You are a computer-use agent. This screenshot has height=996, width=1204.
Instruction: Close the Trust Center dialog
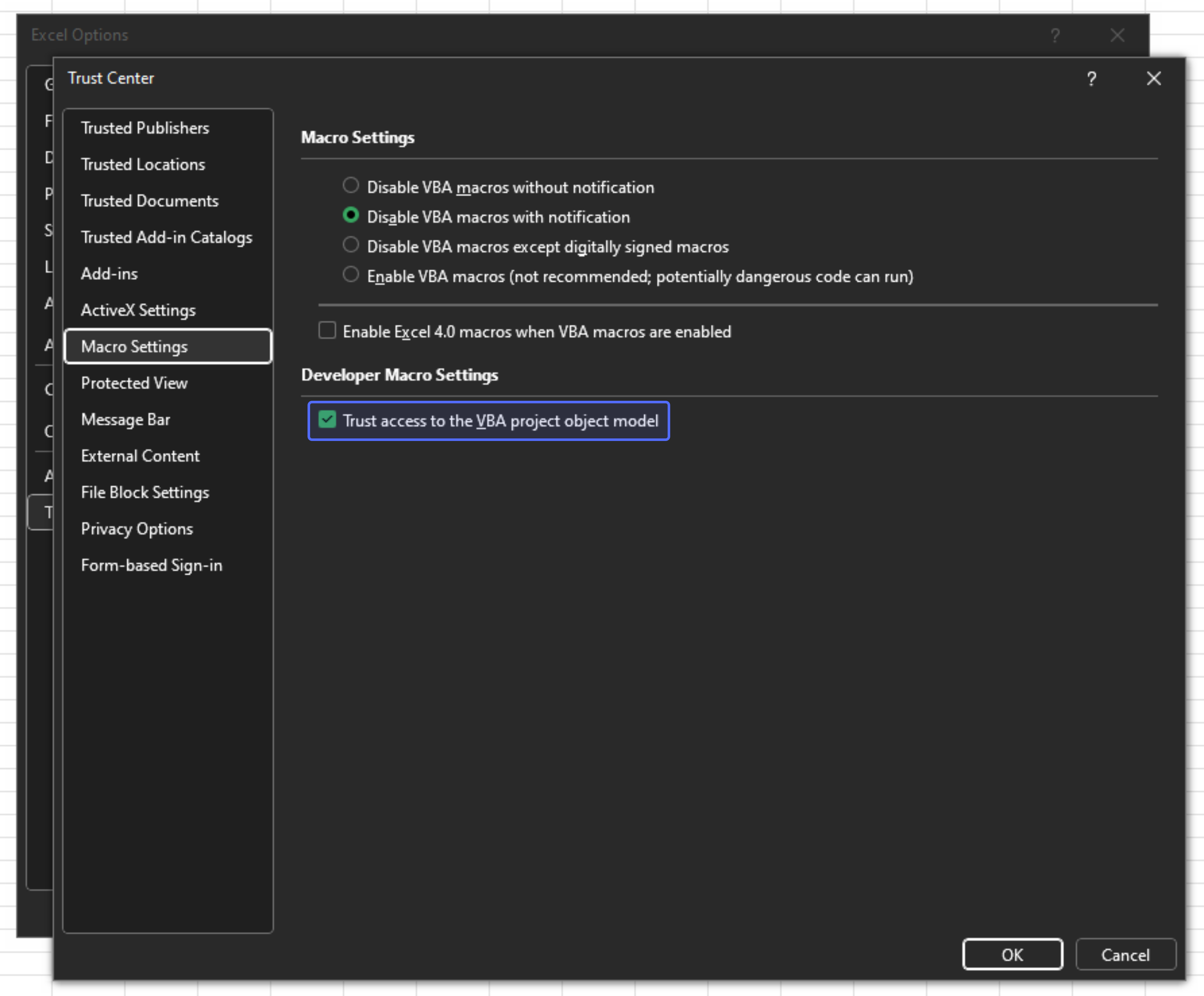click(1153, 79)
